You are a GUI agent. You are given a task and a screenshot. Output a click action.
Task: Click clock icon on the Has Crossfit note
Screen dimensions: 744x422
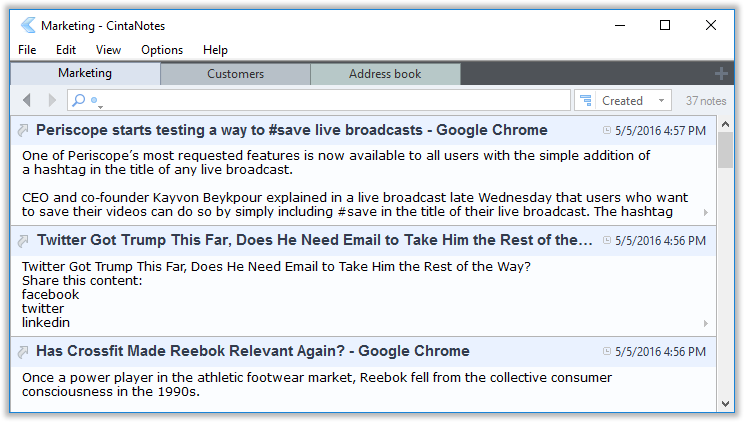(607, 351)
